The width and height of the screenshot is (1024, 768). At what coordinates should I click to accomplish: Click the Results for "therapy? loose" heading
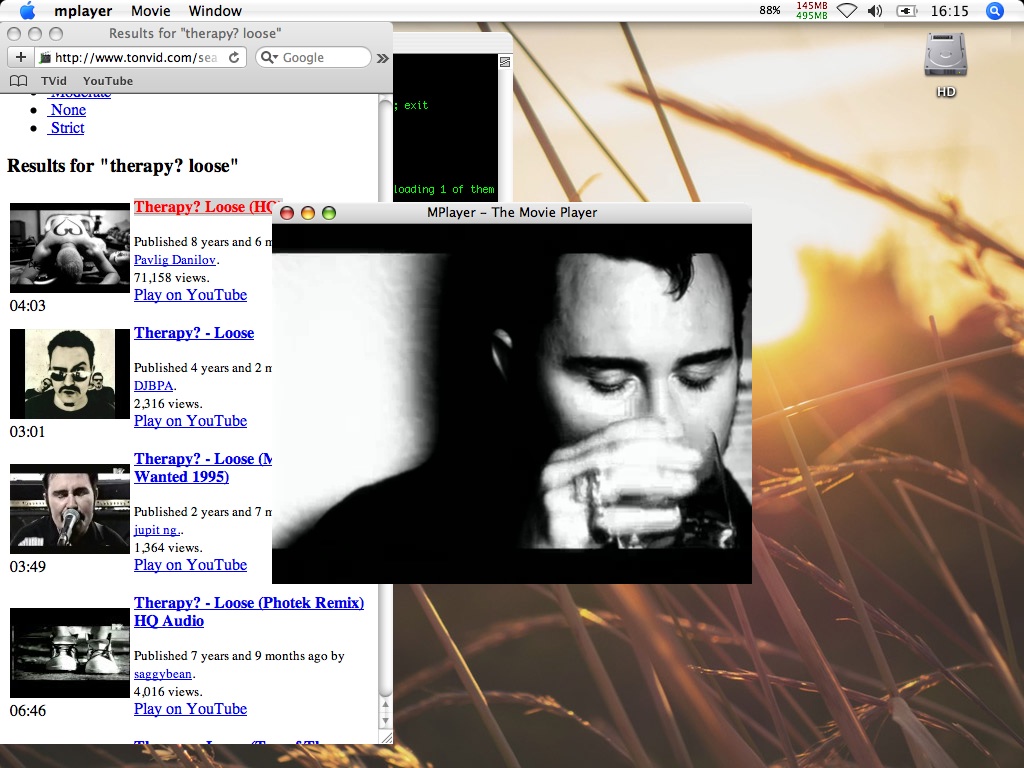pyautogui.click(x=123, y=166)
